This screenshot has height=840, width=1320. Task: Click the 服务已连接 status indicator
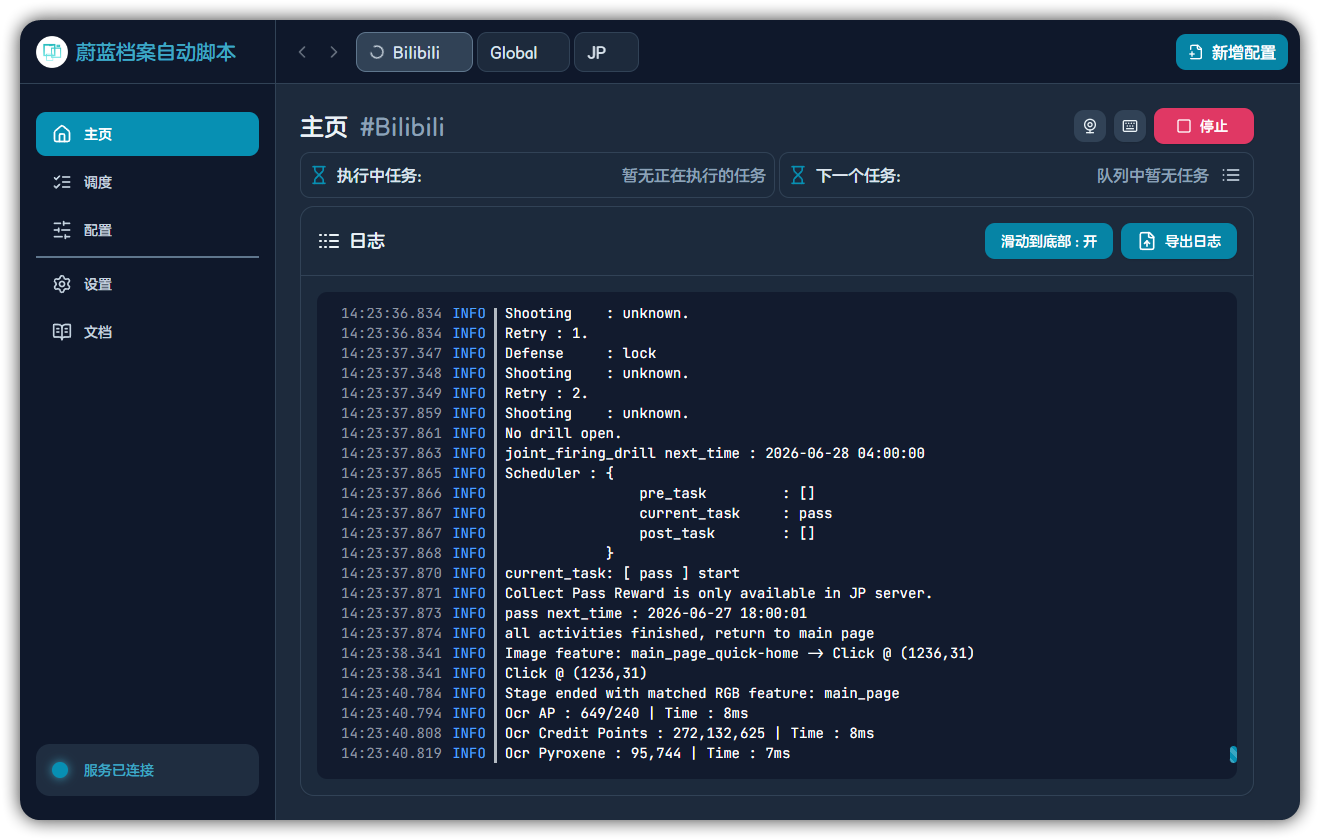147,770
